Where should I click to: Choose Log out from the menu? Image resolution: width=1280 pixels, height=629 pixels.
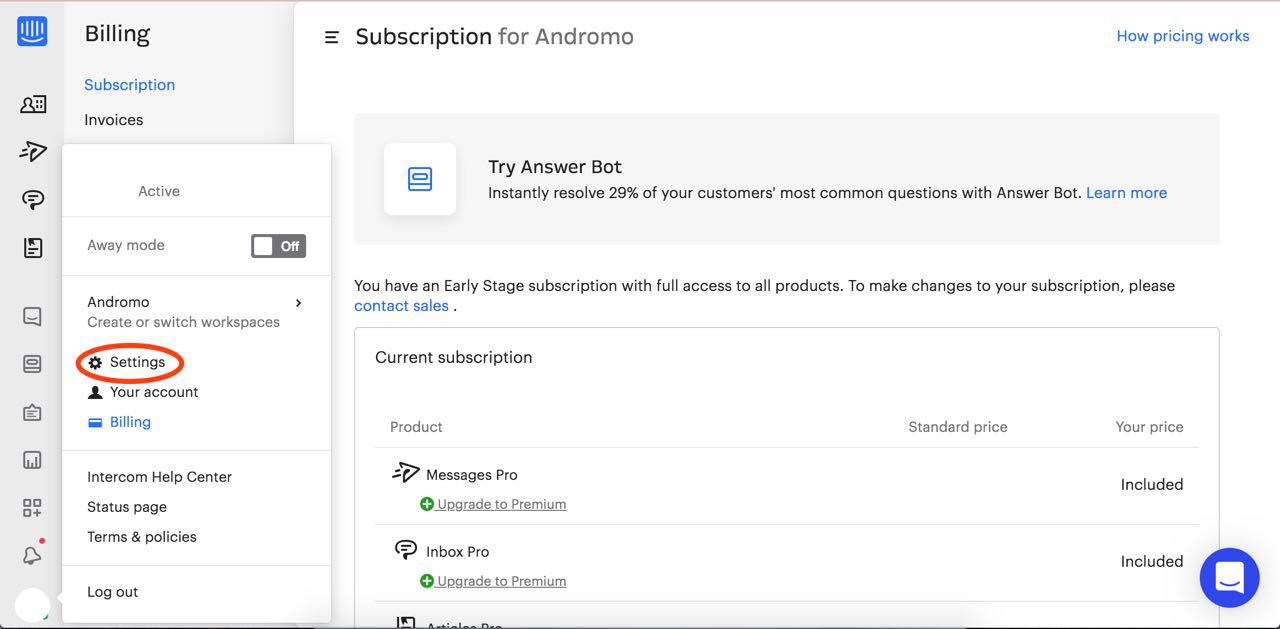click(112, 592)
